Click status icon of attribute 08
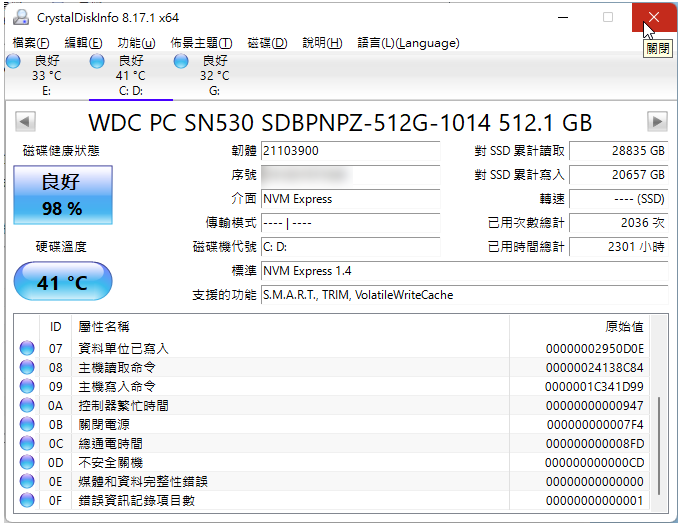The width and height of the screenshot is (682, 527). (27, 367)
